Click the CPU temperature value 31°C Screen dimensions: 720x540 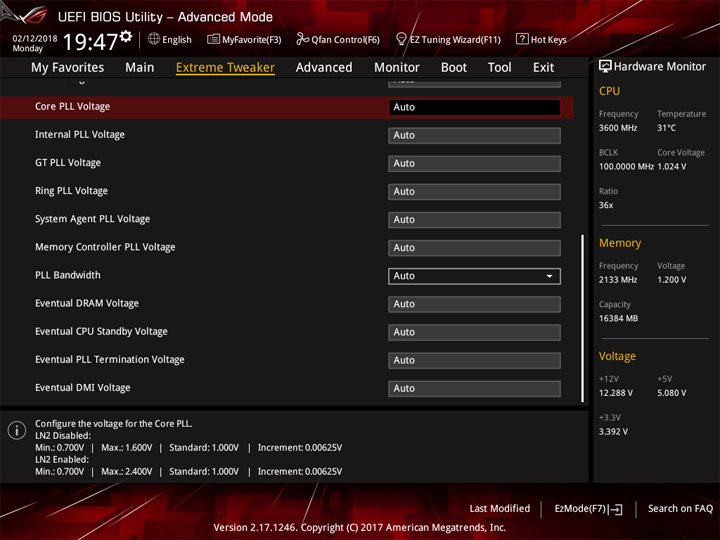(x=666, y=128)
